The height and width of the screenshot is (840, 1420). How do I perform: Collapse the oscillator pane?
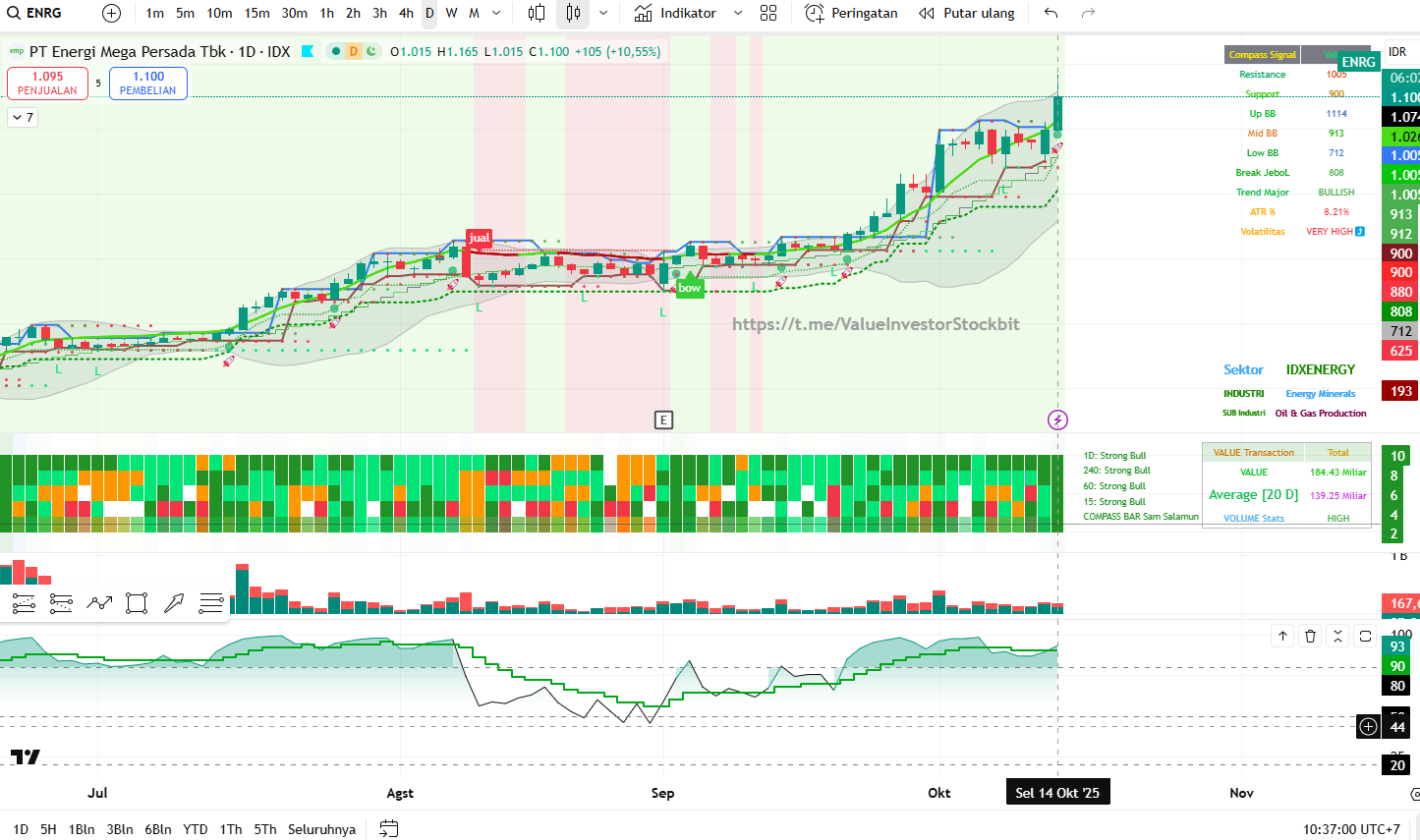(1337, 637)
